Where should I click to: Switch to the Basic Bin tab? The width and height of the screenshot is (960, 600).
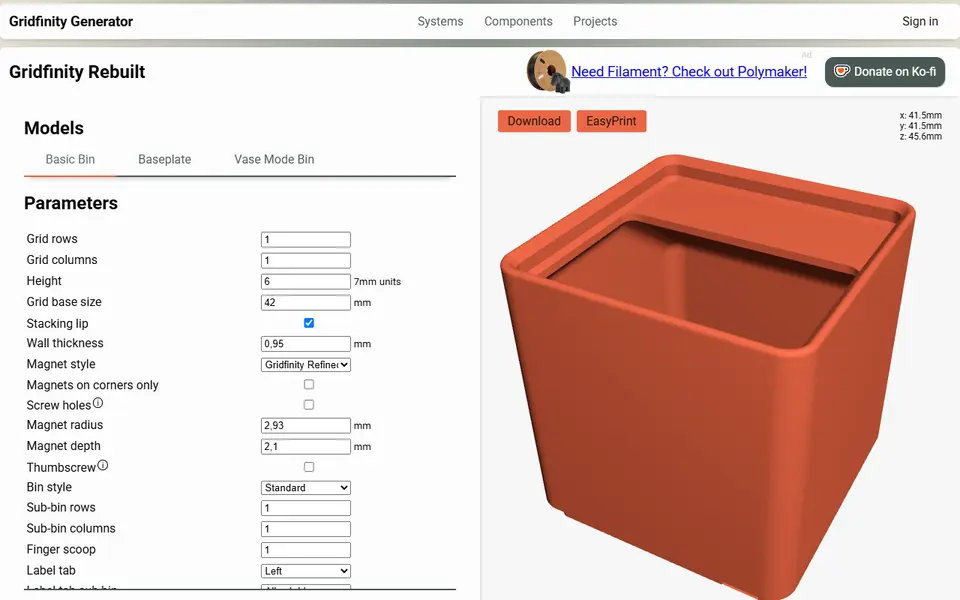tap(70, 159)
